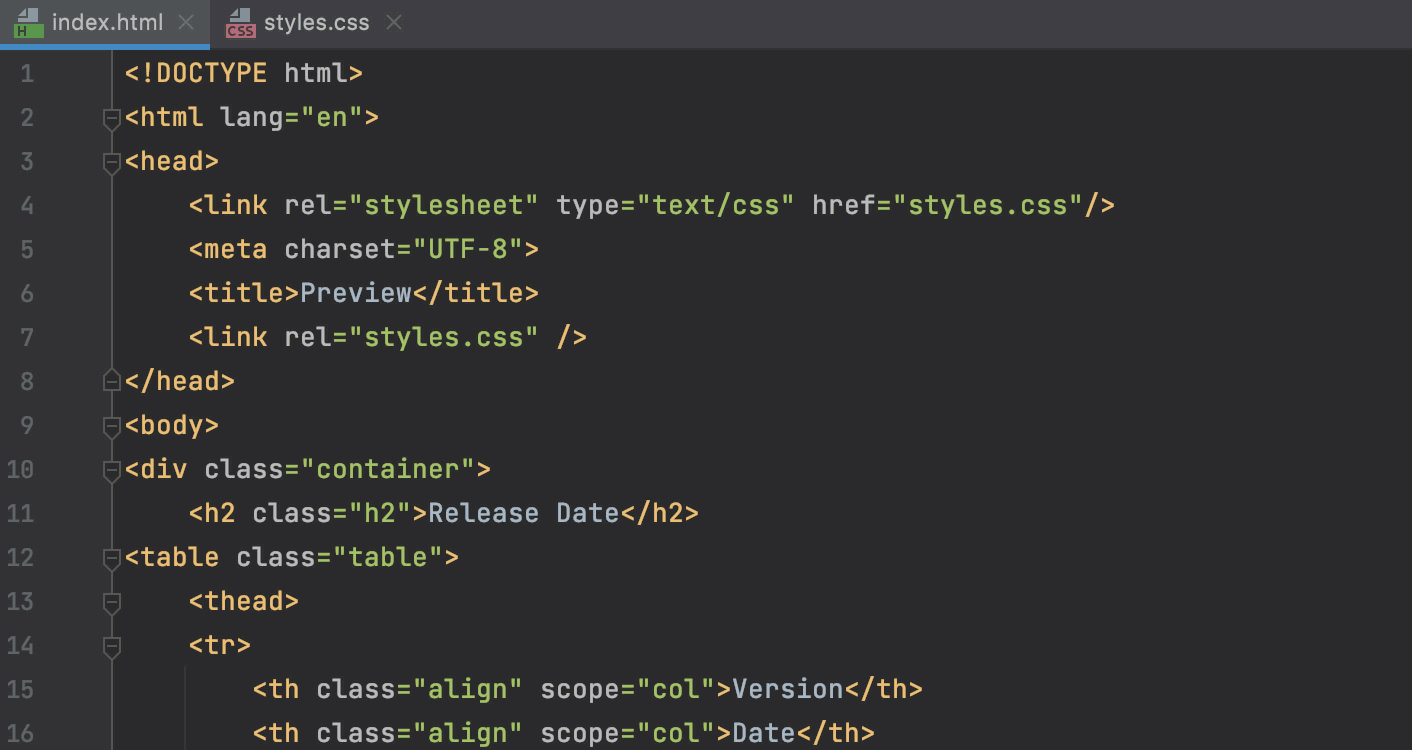Click line number 4 in the gutter
Image resolution: width=1412 pixels, height=750 pixels.
click(x=27, y=204)
